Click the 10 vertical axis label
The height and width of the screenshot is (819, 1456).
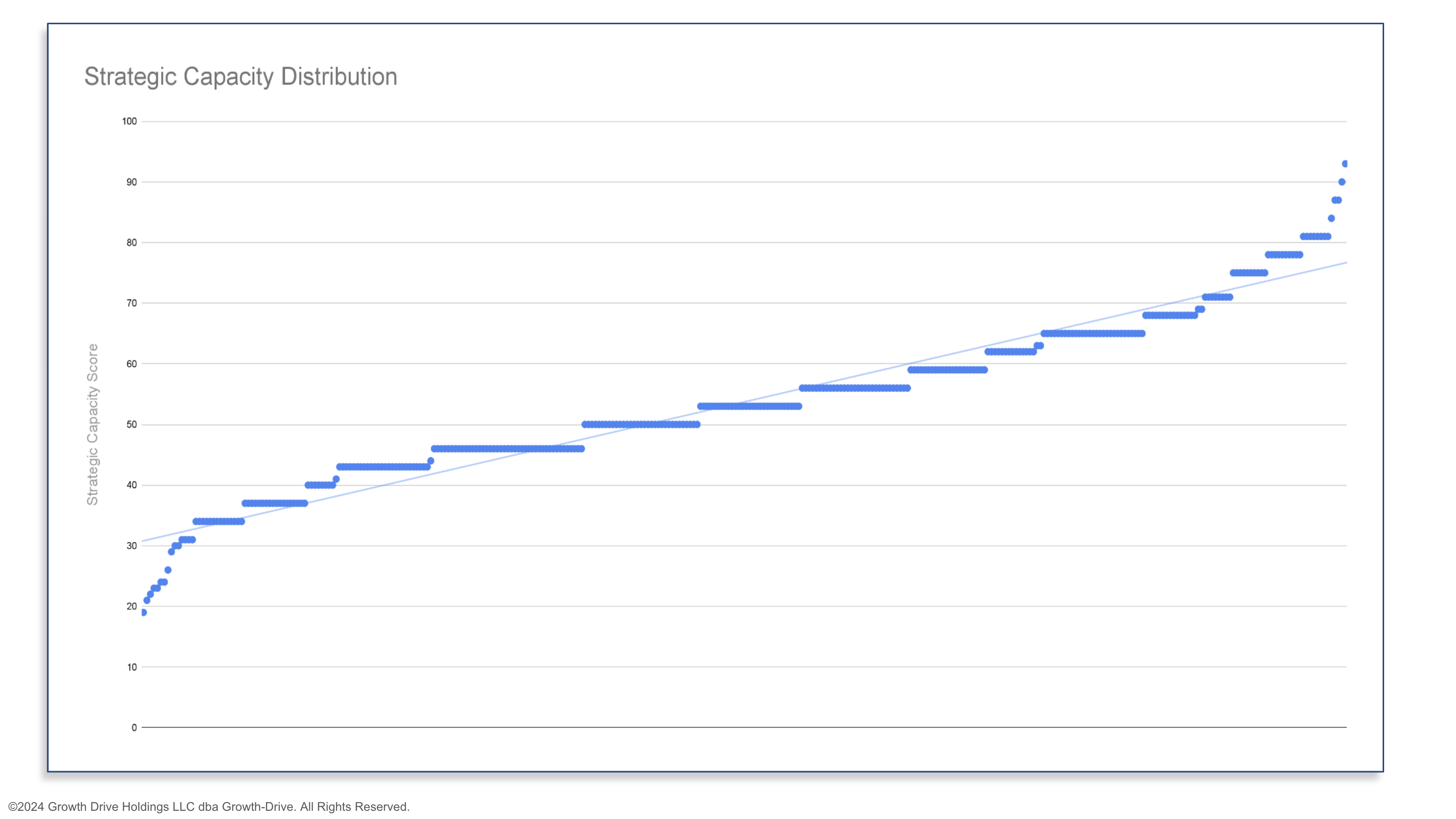click(x=131, y=667)
